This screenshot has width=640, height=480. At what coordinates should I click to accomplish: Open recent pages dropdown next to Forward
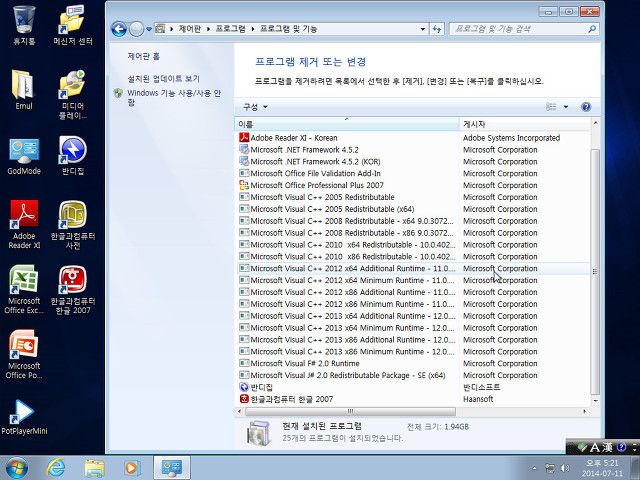(149, 29)
